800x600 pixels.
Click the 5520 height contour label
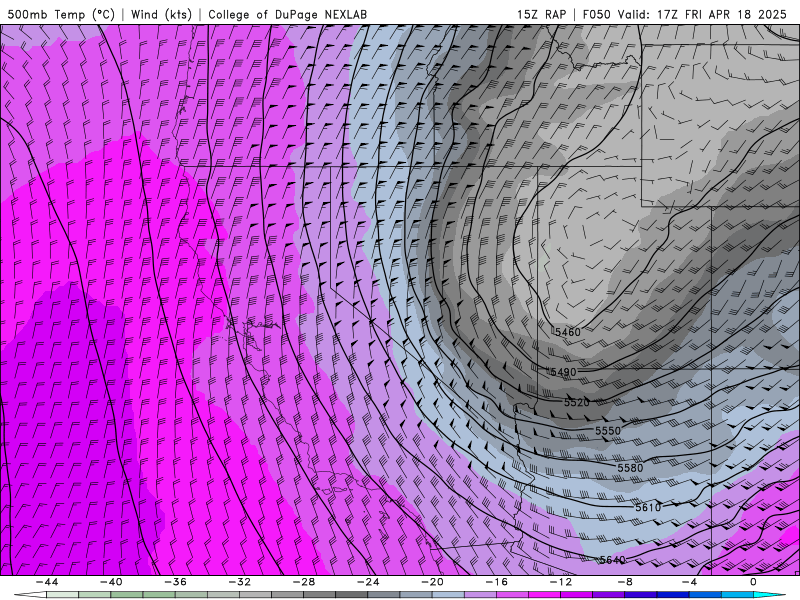point(577,403)
